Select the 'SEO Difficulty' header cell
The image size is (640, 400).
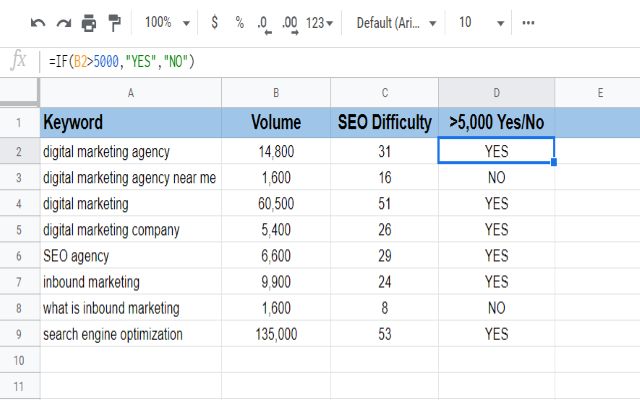pyautogui.click(x=384, y=123)
